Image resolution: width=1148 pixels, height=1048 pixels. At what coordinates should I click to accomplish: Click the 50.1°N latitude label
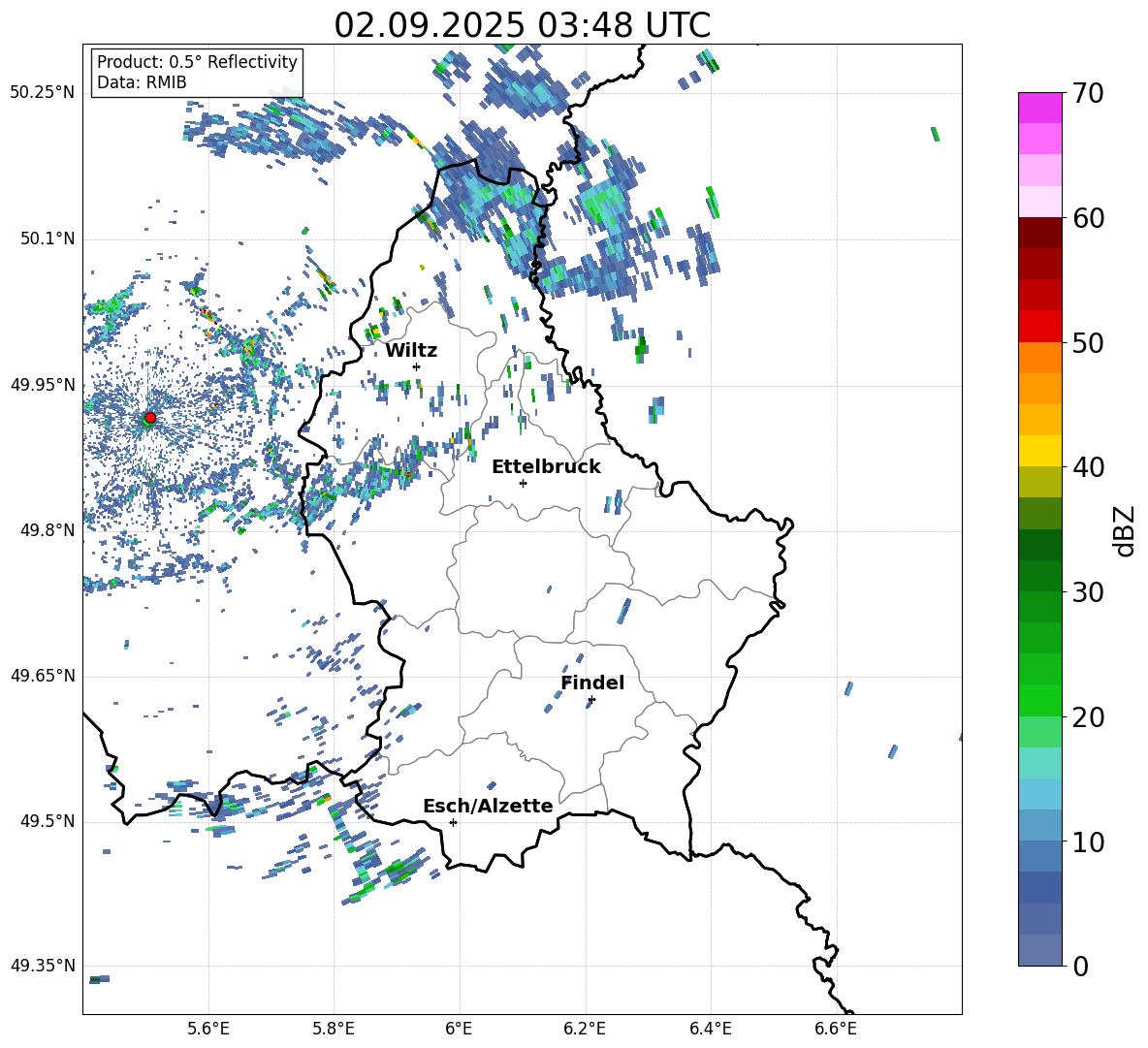pyautogui.click(x=47, y=238)
